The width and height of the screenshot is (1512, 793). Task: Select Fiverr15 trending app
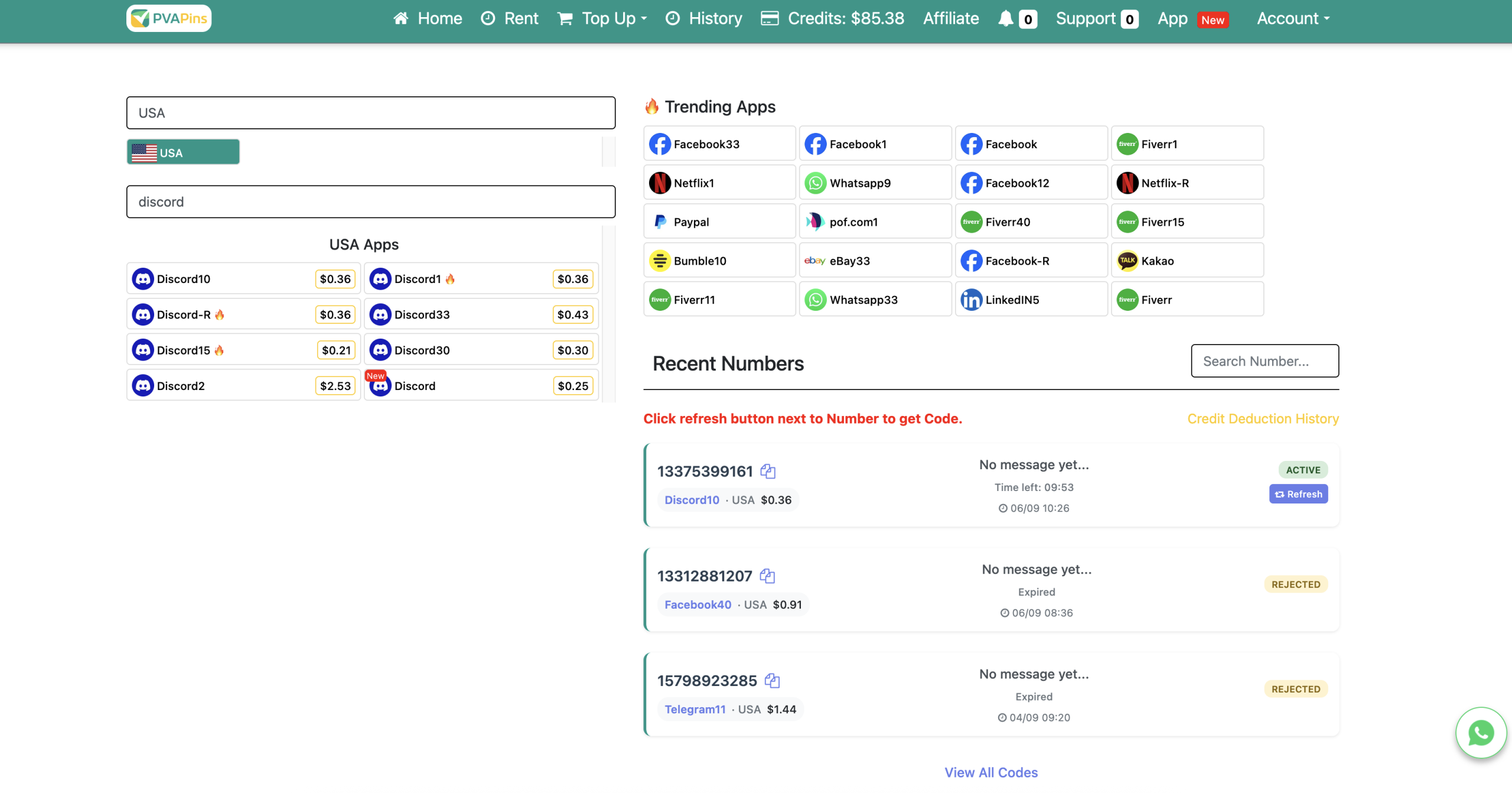[1187, 222]
